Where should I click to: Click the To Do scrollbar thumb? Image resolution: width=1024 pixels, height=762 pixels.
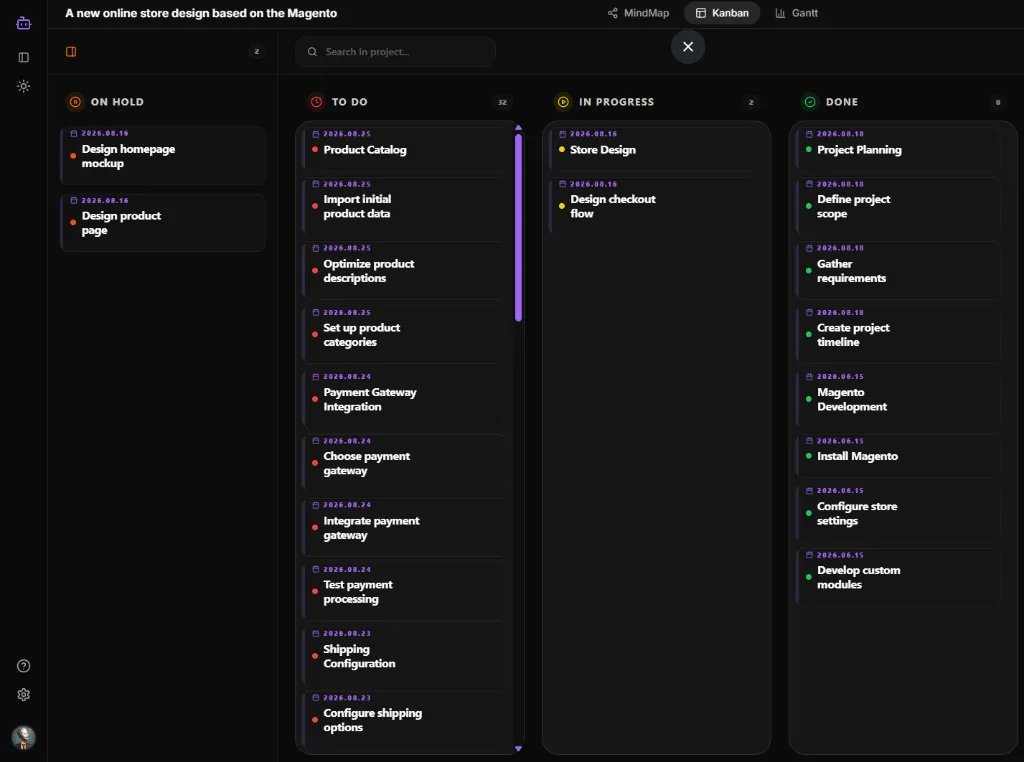point(518,227)
